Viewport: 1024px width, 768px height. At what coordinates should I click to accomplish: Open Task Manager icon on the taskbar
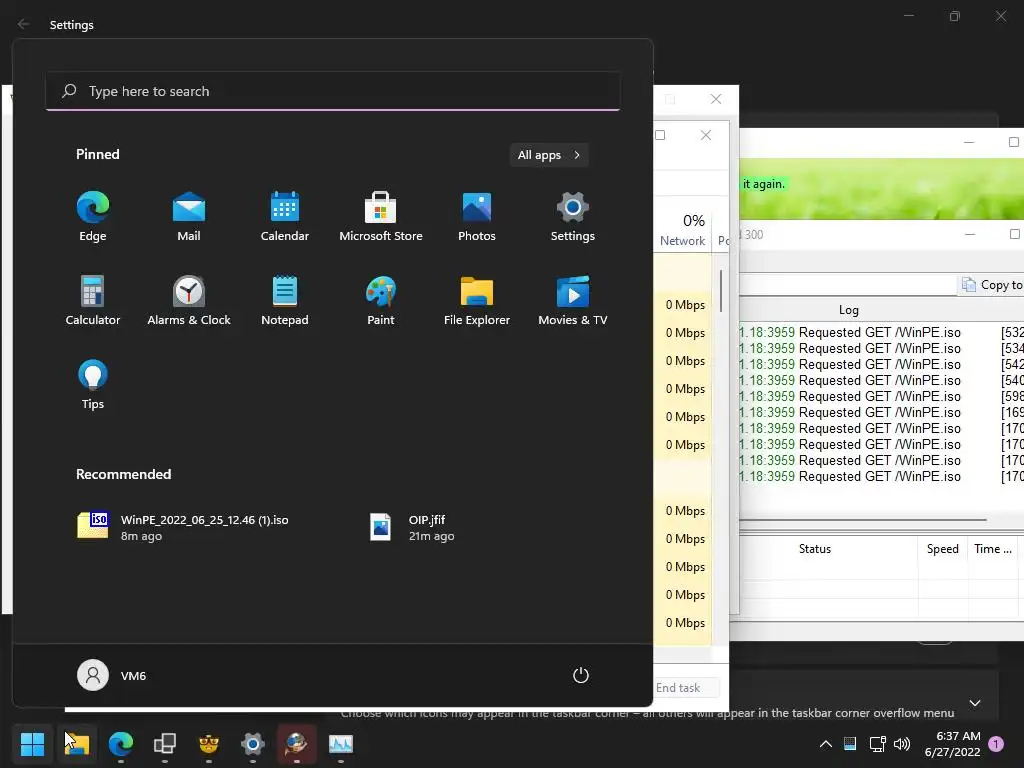[341, 743]
